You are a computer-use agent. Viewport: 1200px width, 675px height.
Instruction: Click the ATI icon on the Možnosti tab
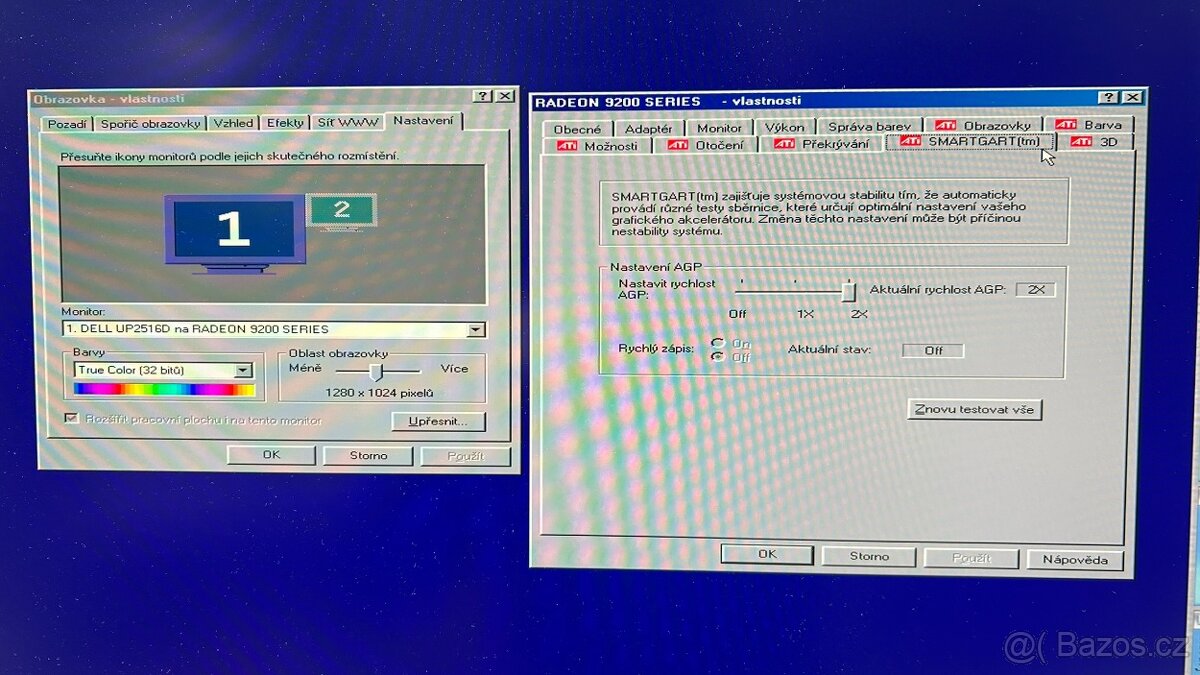(x=567, y=143)
